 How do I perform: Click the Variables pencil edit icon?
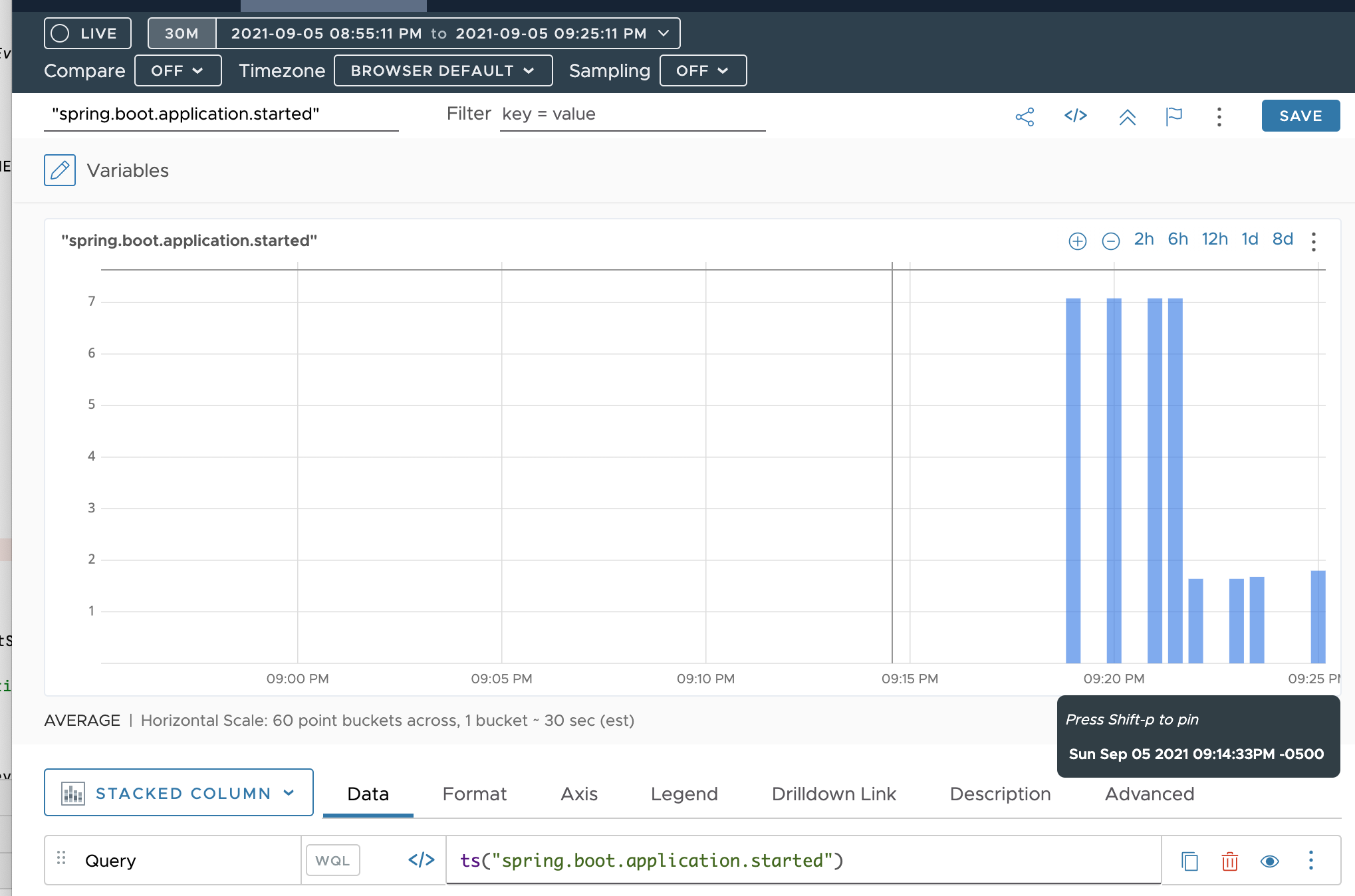point(60,170)
